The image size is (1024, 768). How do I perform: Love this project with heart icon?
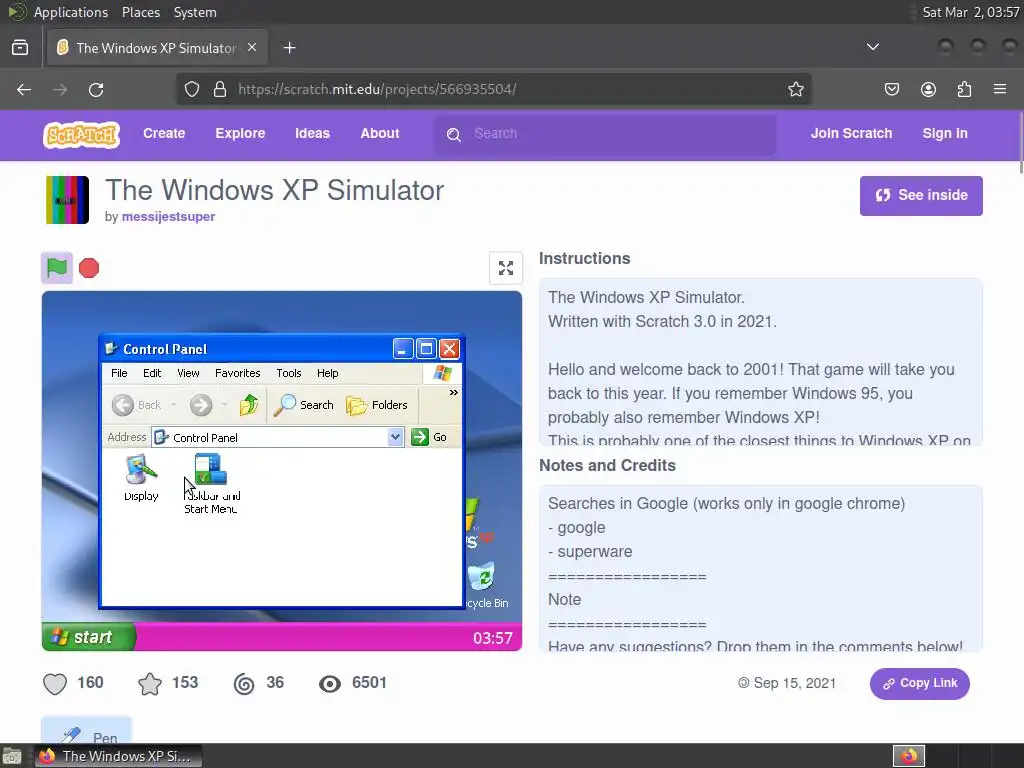coord(55,684)
